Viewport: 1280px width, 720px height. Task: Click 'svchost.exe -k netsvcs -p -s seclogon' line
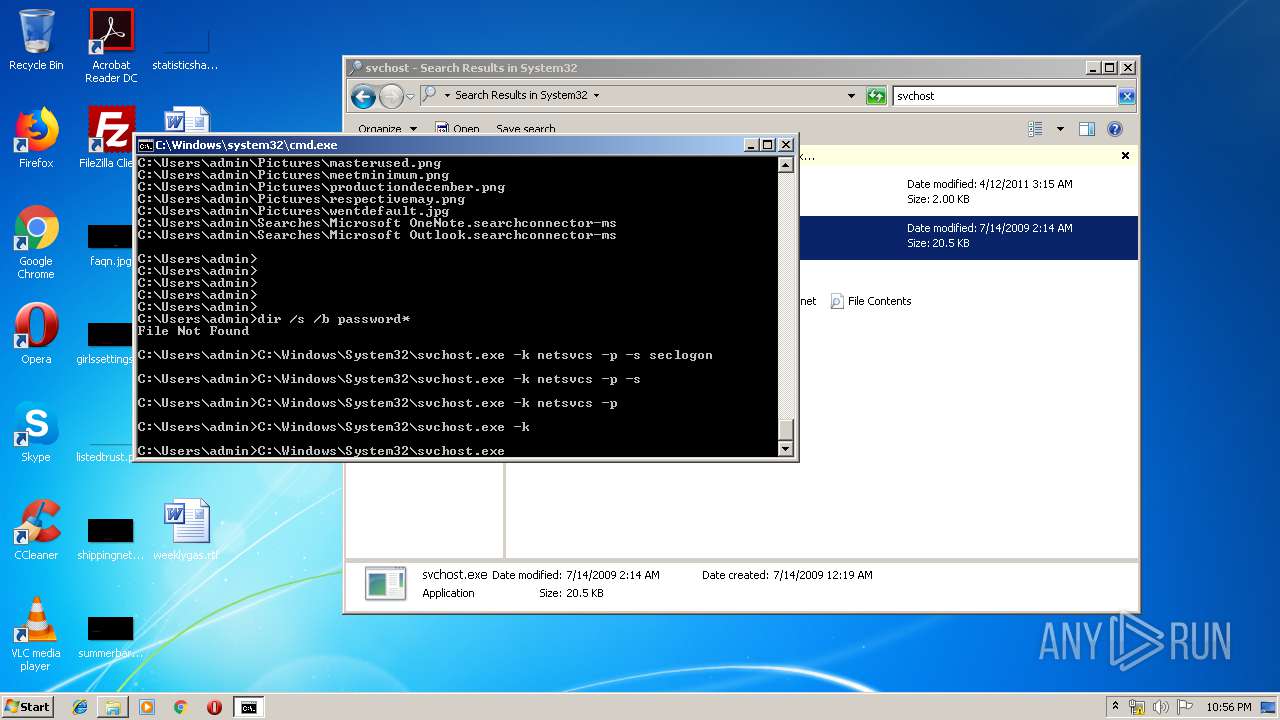point(425,355)
